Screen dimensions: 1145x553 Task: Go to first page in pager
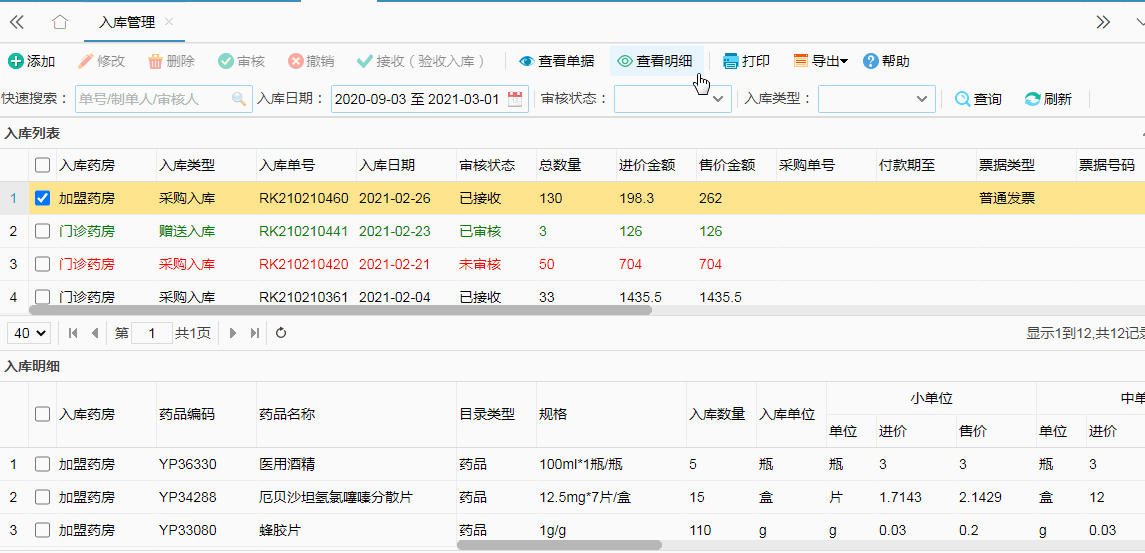pyautogui.click(x=73, y=333)
